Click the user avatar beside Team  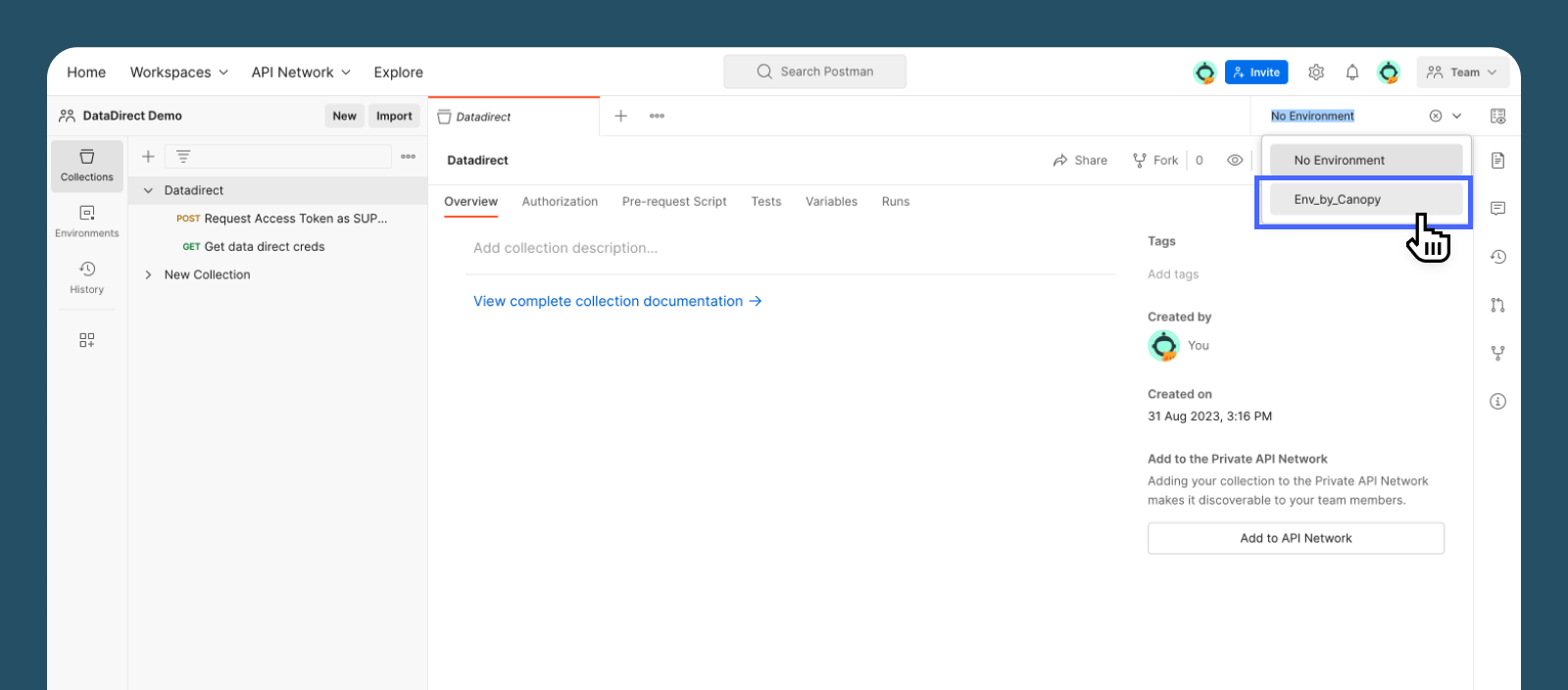click(1389, 73)
